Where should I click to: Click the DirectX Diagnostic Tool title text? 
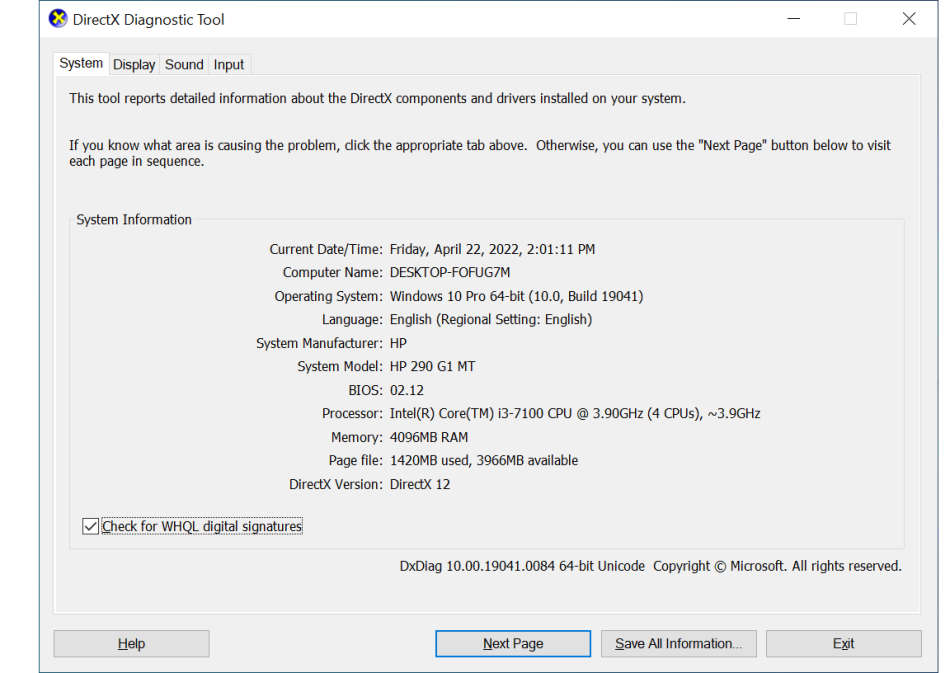pyautogui.click(x=148, y=19)
